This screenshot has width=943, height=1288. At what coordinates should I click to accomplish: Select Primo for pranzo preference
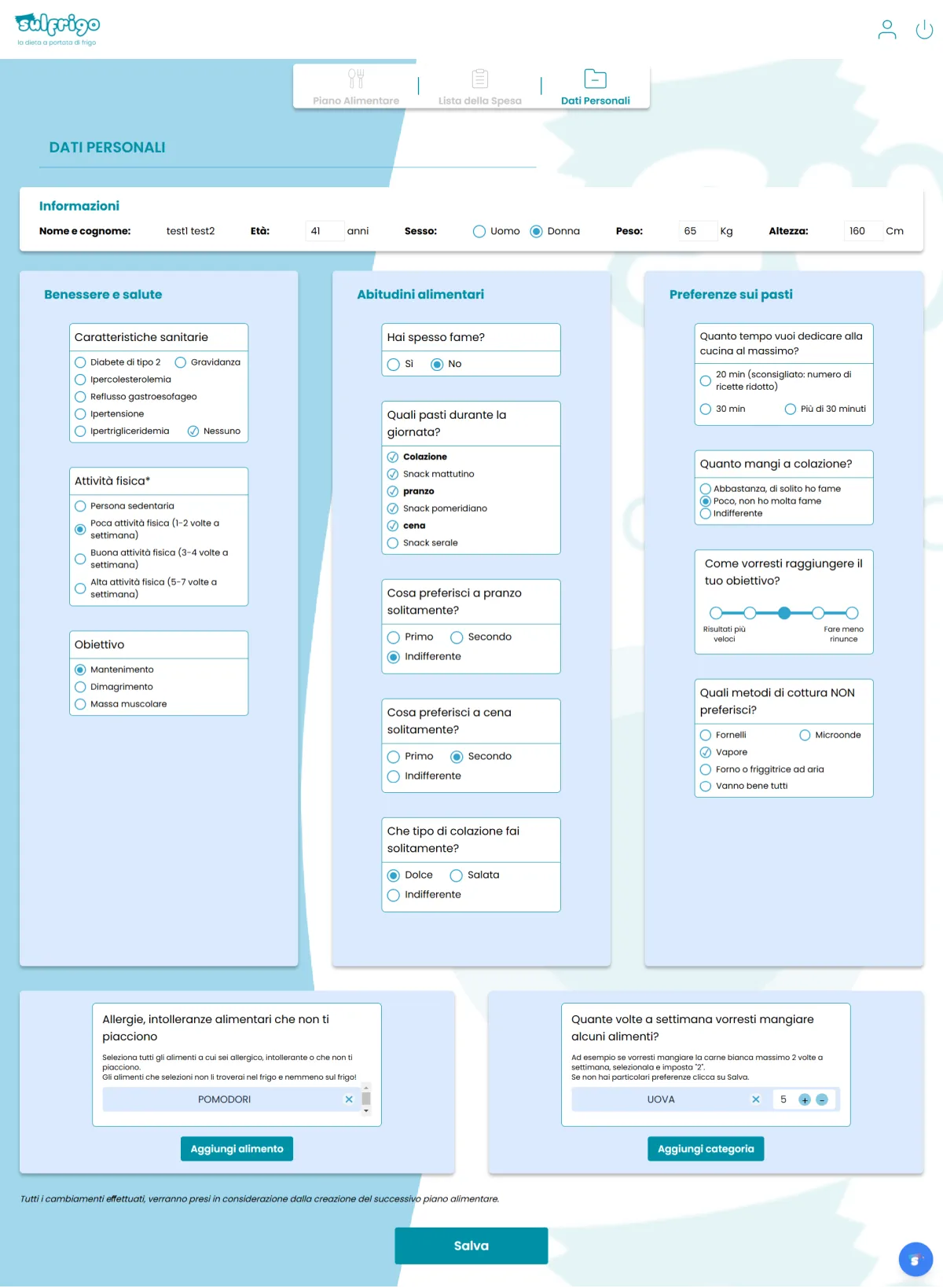click(x=394, y=637)
